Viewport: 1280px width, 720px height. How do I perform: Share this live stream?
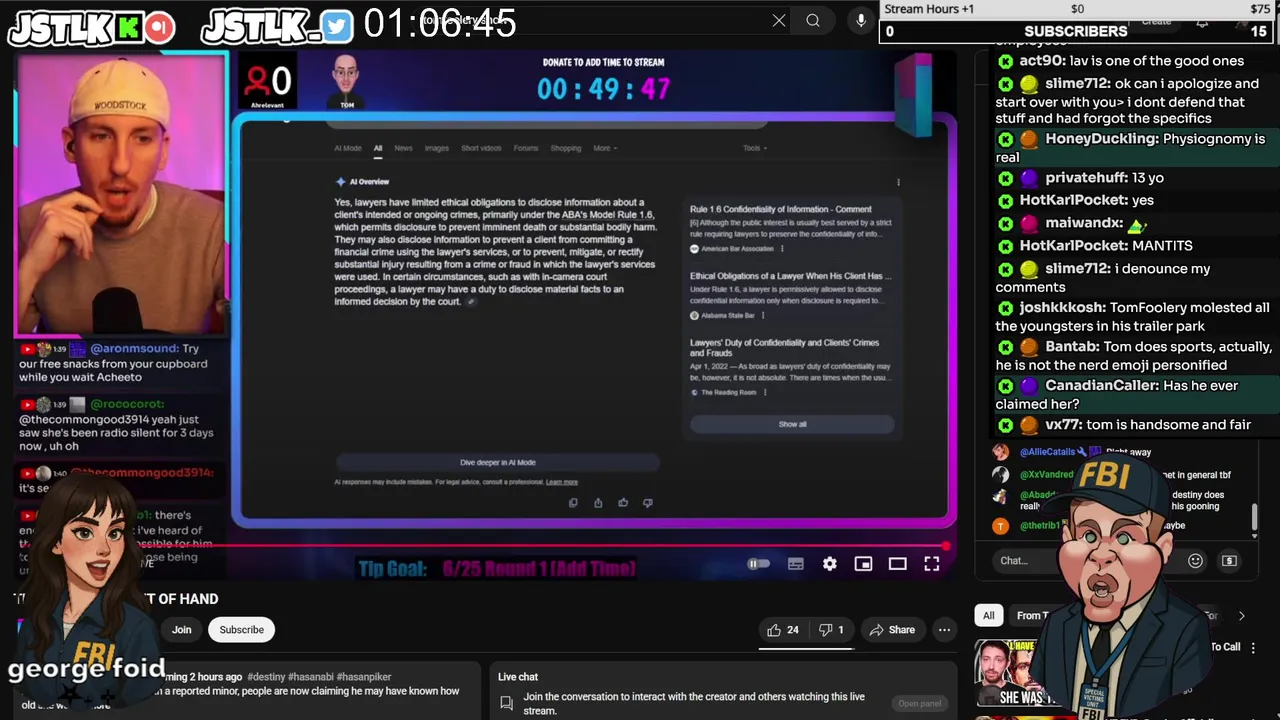pyautogui.click(x=892, y=630)
